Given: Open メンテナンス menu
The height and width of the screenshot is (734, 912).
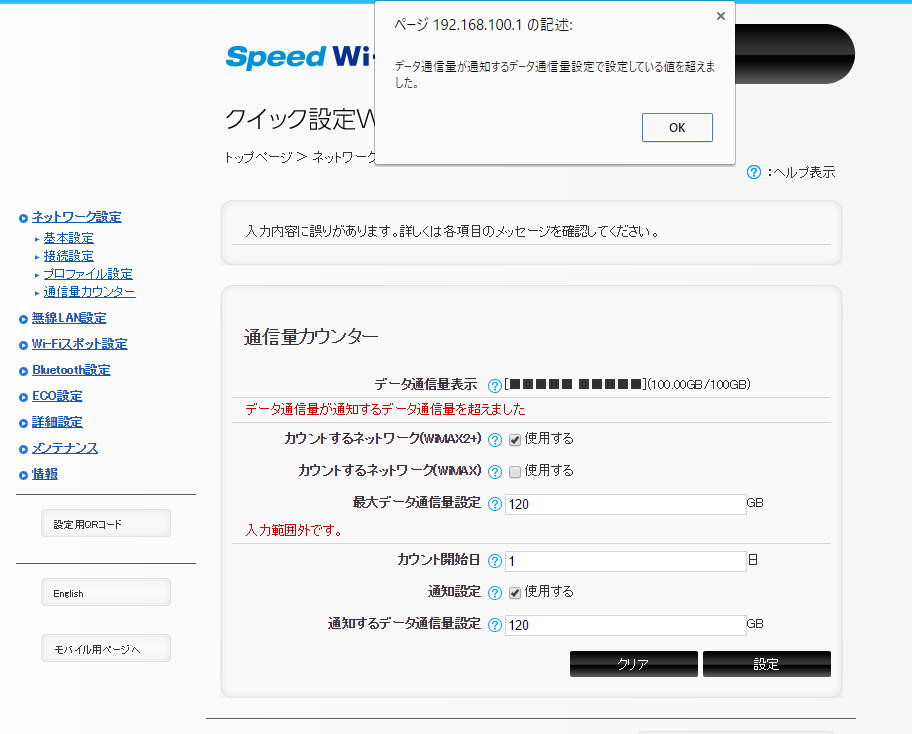Looking at the screenshot, I should pos(65,448).
